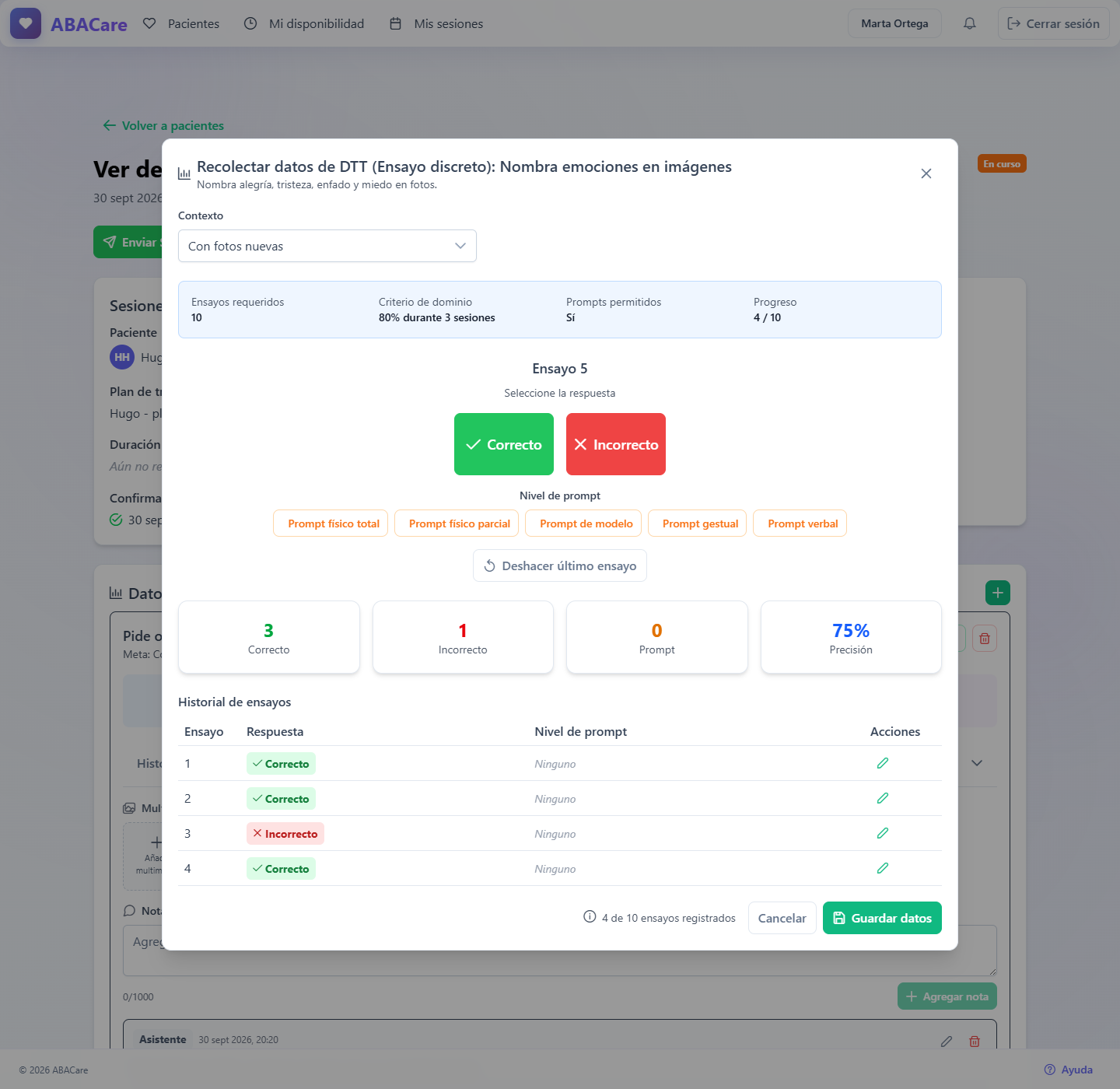Viewport: 1120px width, 1089px height.
Task: Open the notifications bell
Action: pyautogui.click(x=969, y=23)
